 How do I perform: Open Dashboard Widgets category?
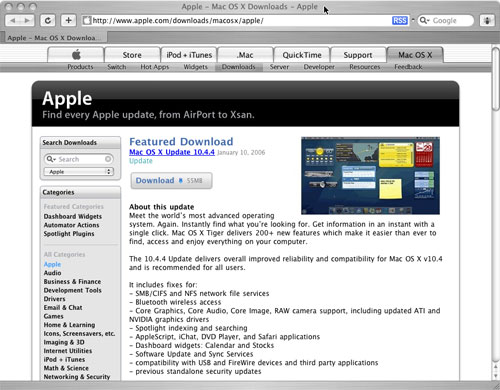coord(73,216)
